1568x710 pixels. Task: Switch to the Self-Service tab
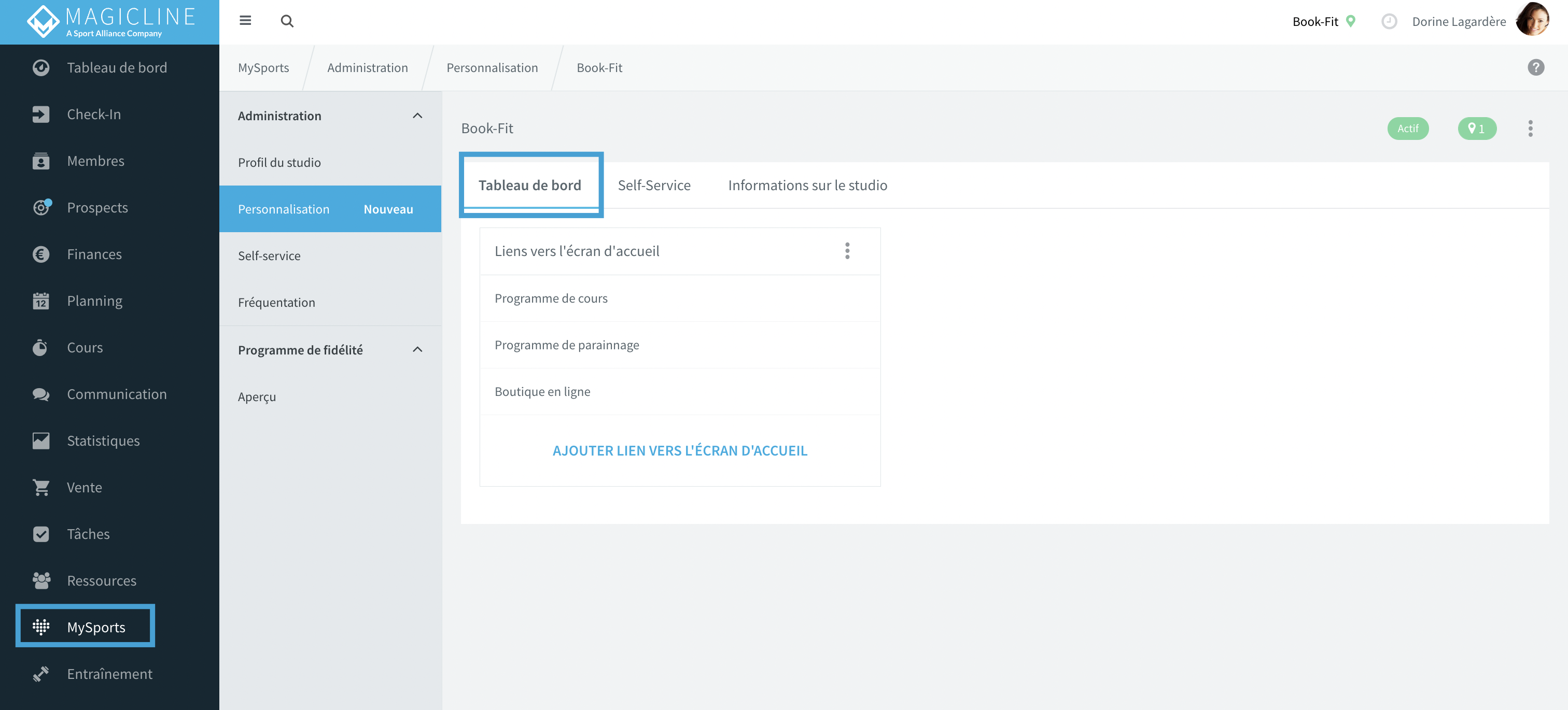coord(654,185)
